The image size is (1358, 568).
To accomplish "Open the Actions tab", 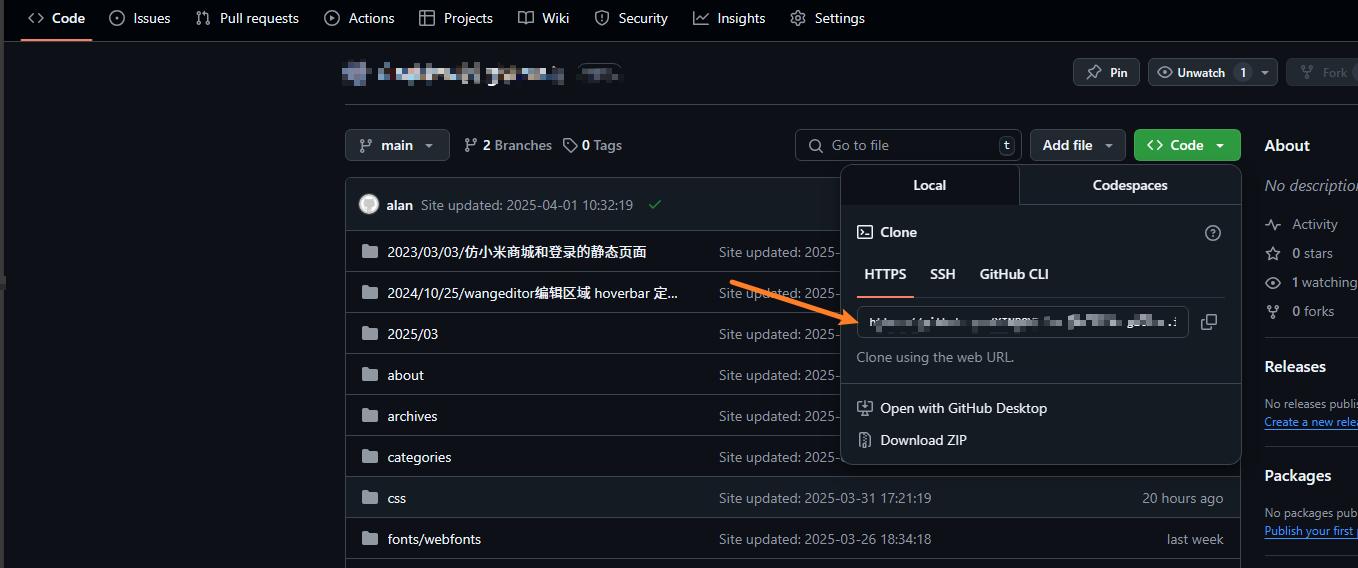I will pyautogui.click(x=359, y=18).
